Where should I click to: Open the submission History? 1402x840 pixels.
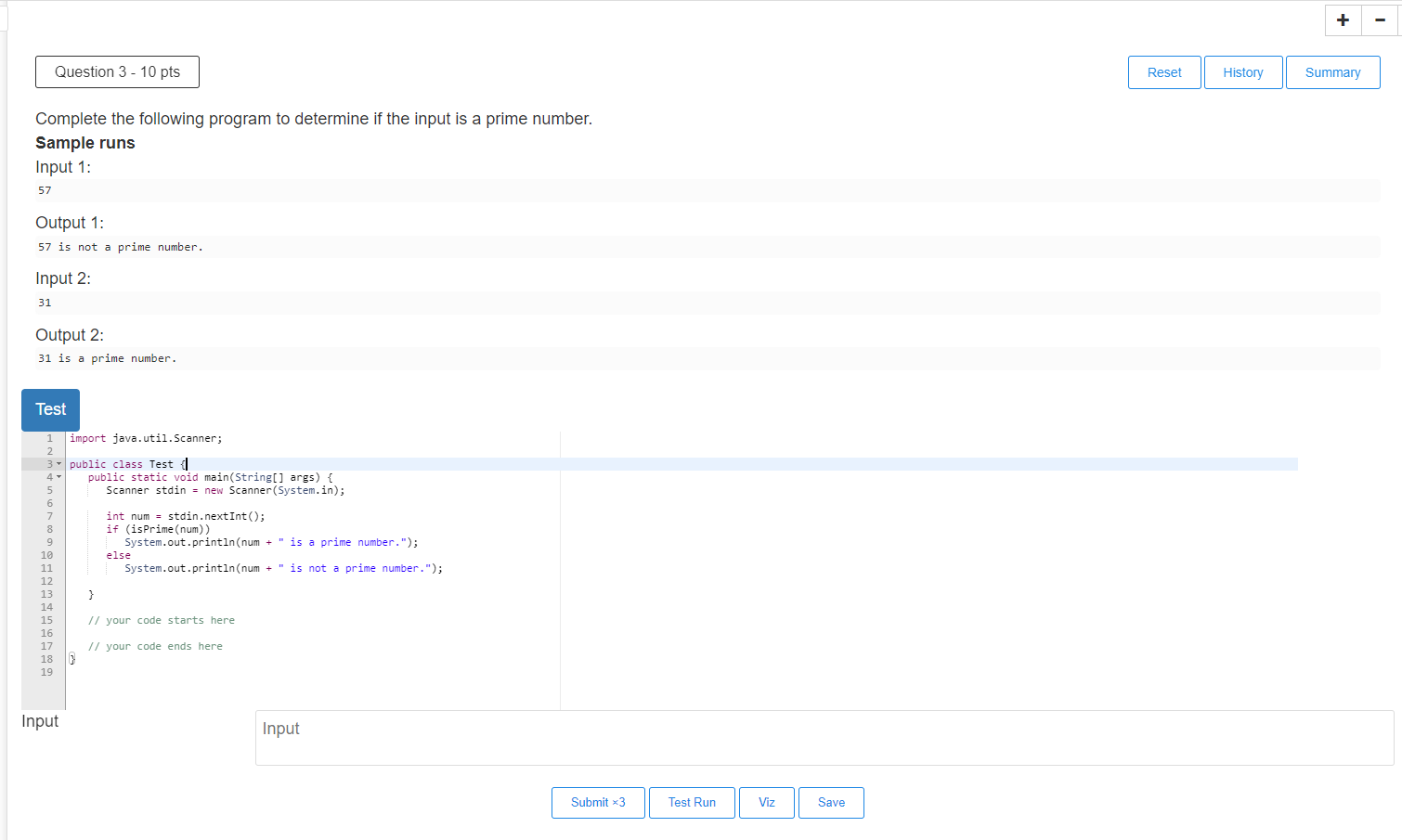click(1243, 71)
